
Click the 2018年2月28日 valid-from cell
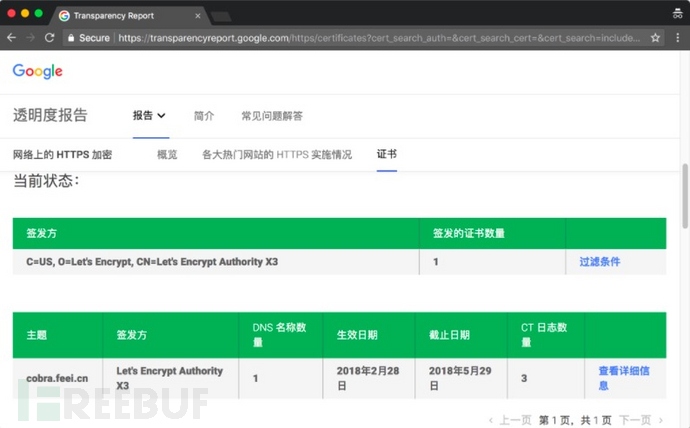click(x=368, y=378)
